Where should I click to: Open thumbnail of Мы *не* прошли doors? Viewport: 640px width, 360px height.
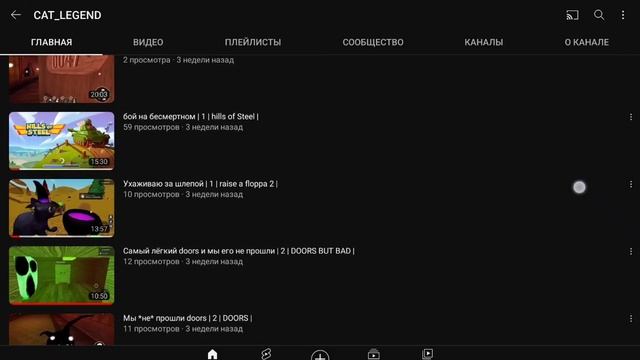(x=62, y=329)
